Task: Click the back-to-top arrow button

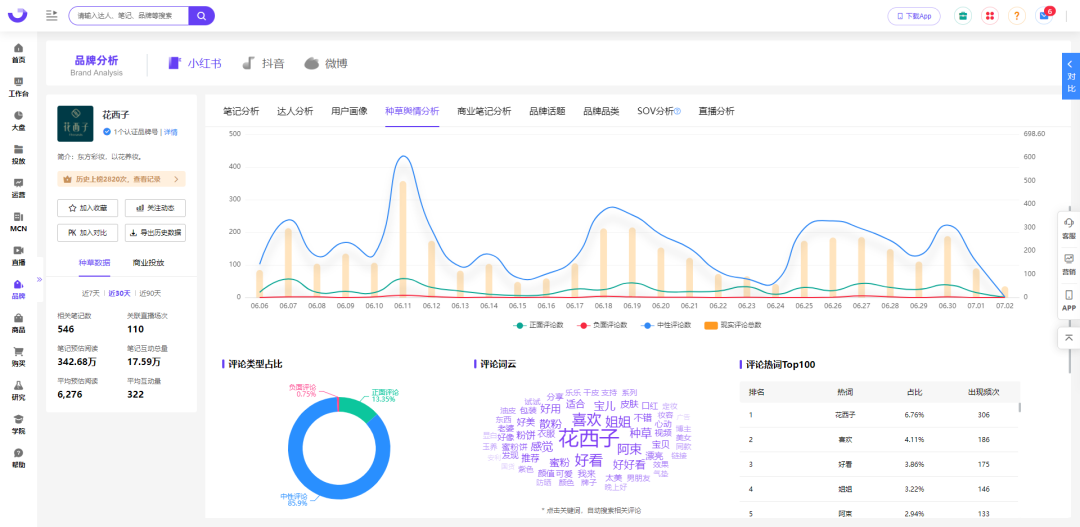Action: (1069, 338)
